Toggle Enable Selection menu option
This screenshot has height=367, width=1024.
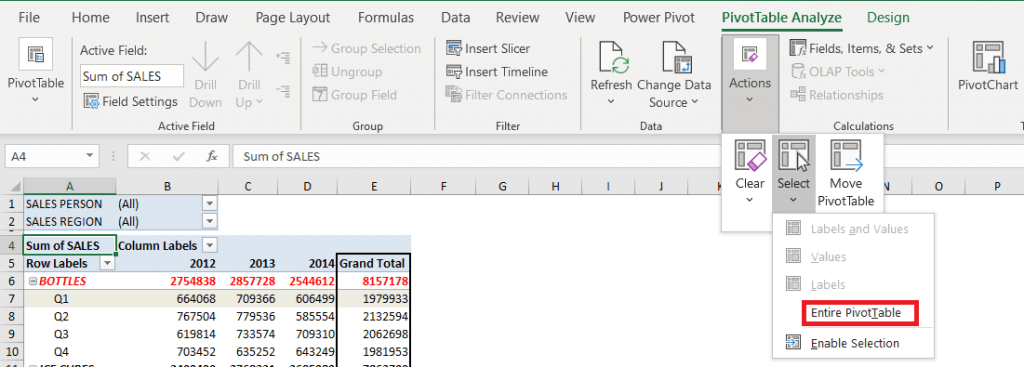pyautogui.click(x=854, y=343)
